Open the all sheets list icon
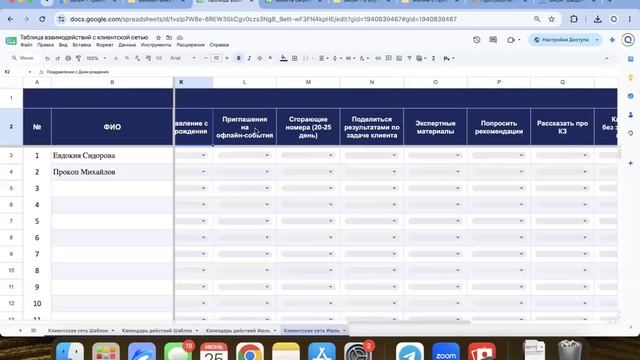640x360 pixels. (x=33, y=331)
